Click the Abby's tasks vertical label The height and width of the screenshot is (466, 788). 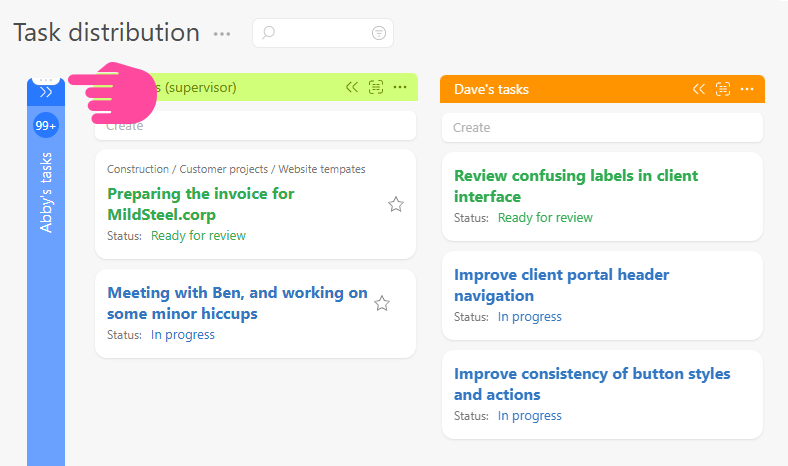coord(46,193)
